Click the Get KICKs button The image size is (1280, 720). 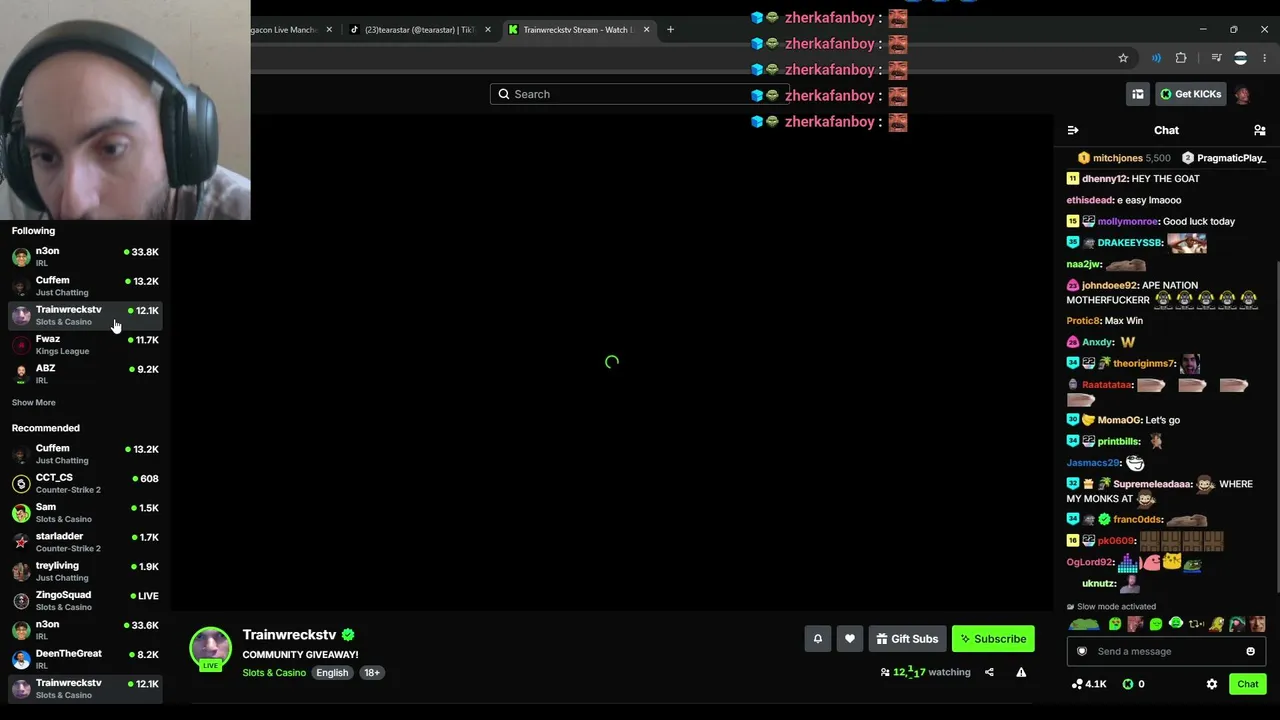point(1190,94)
